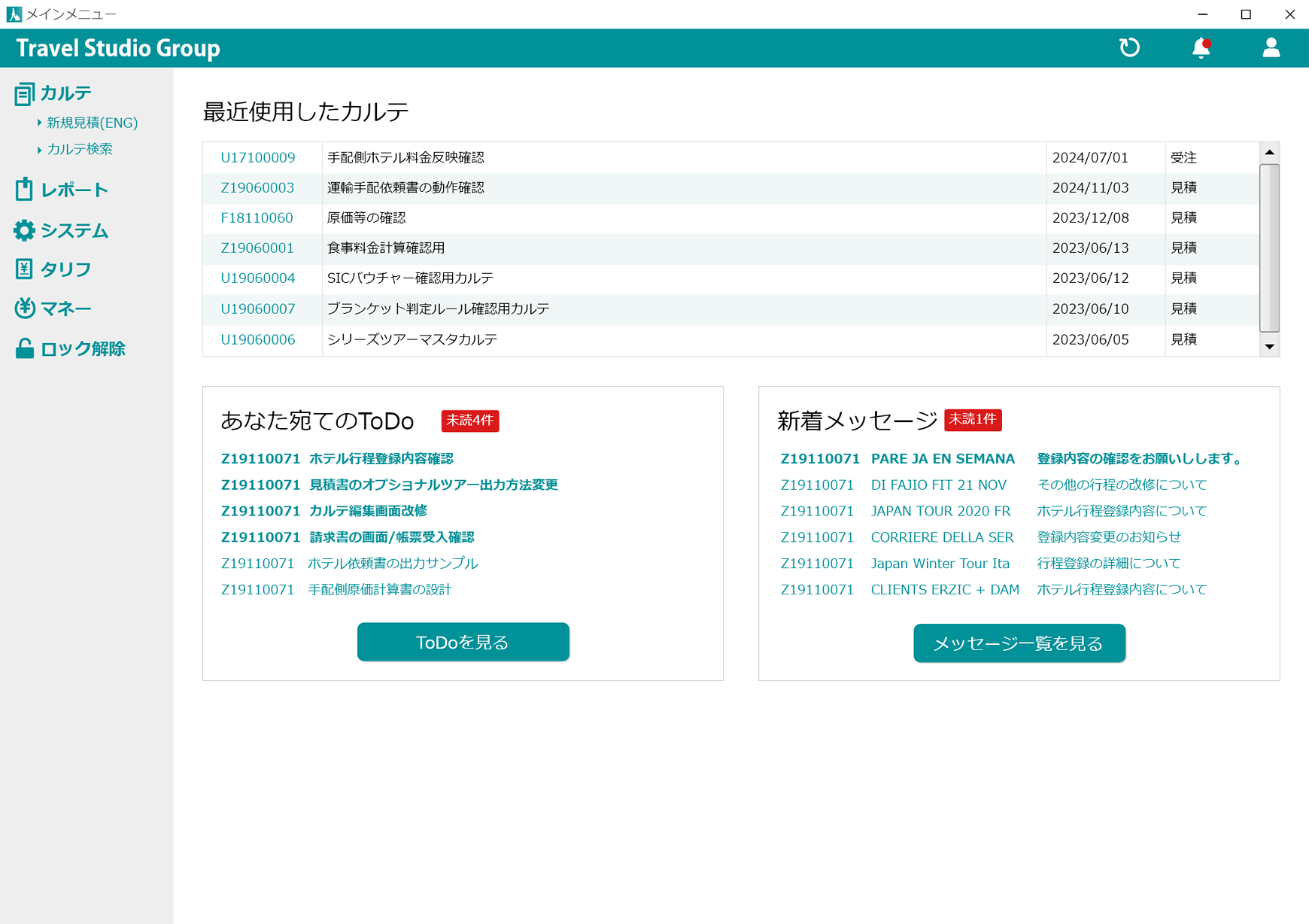Click the 未読4件 ToDo badge

[470, 421]
